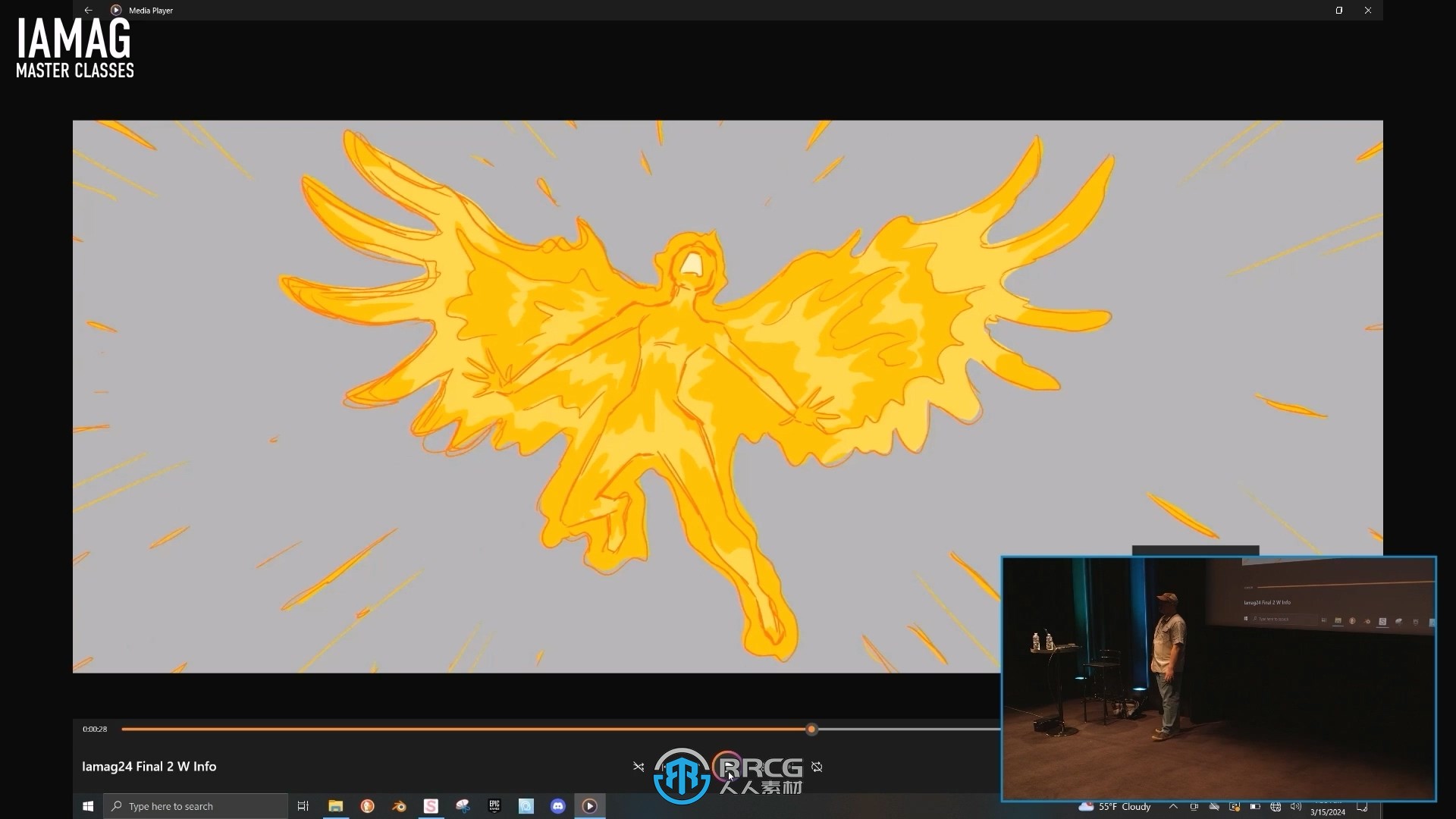Click the battery status tray icon
The image size is (1456, 819).
[1255, 806]
